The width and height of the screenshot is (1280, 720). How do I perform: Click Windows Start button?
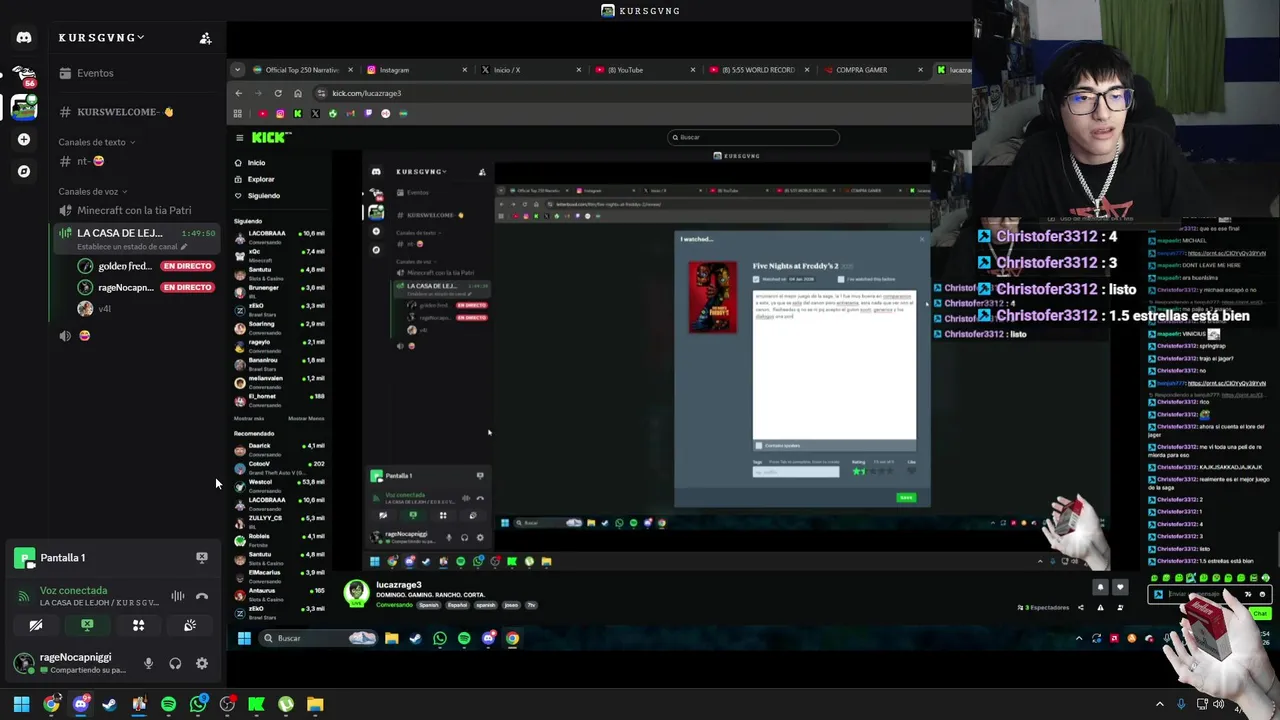pos(21,705)
